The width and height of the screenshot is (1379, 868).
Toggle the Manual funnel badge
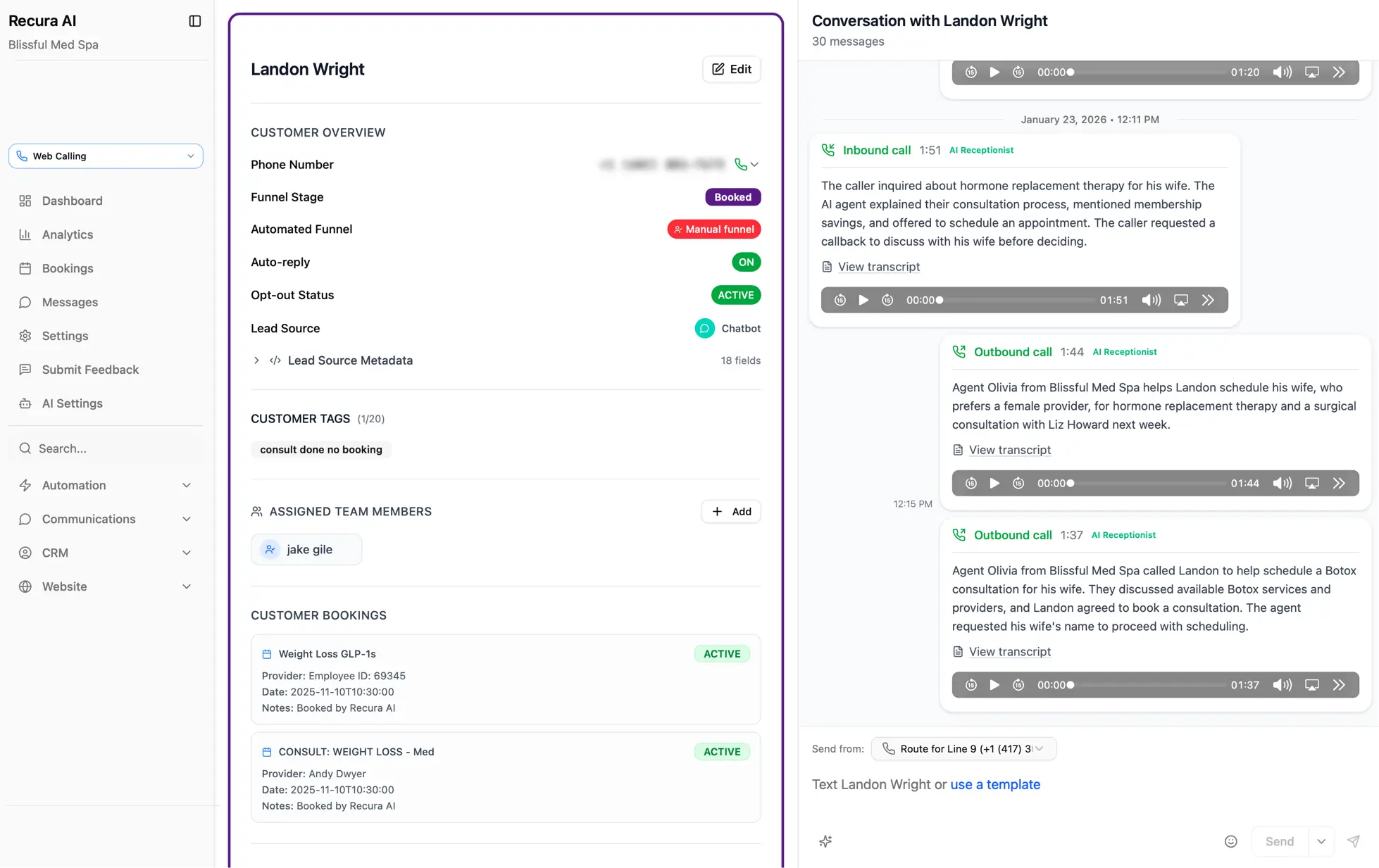coord(713,229)
